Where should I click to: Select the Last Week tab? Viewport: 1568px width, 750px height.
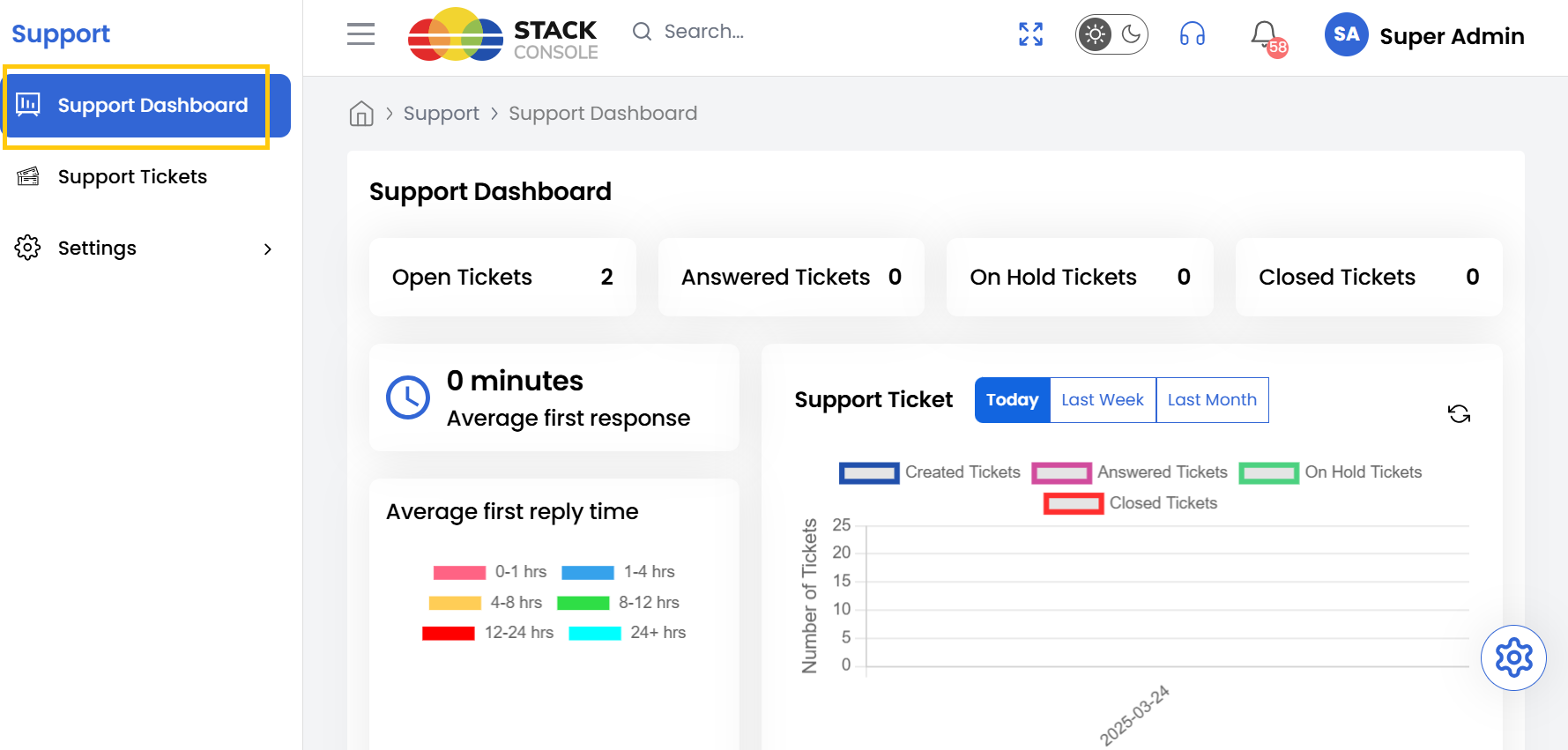[x=1102, y=400]
